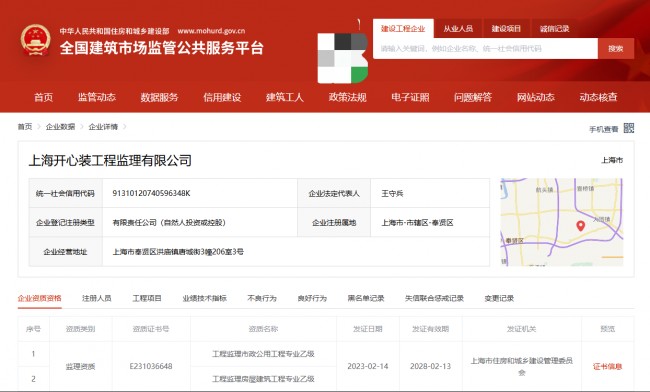Focus the keyword search input field
The width and height of the screenshot is (650, 392).
[485, 48]
